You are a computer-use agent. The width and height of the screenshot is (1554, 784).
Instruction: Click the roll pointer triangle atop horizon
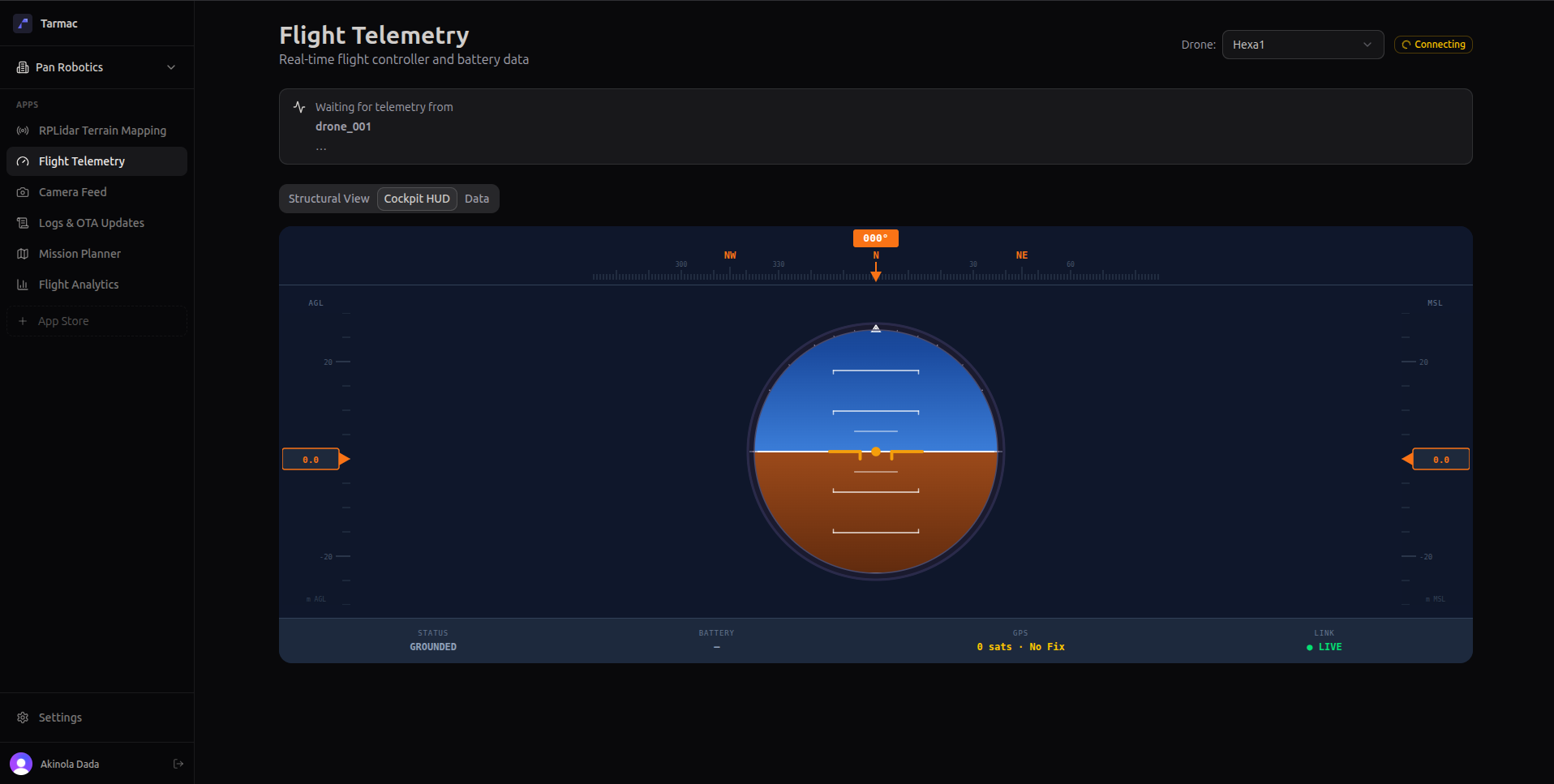(876, 328)
